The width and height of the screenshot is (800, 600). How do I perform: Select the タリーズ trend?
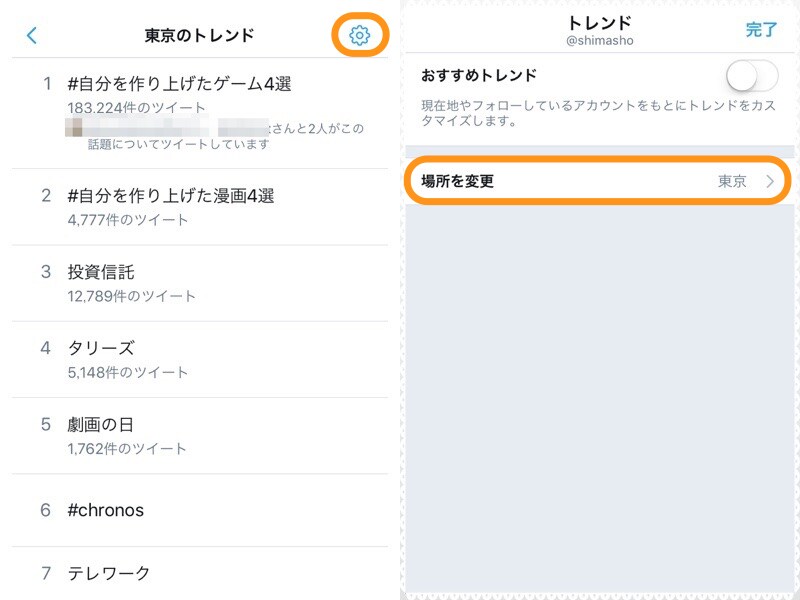[x=101, y=348]
